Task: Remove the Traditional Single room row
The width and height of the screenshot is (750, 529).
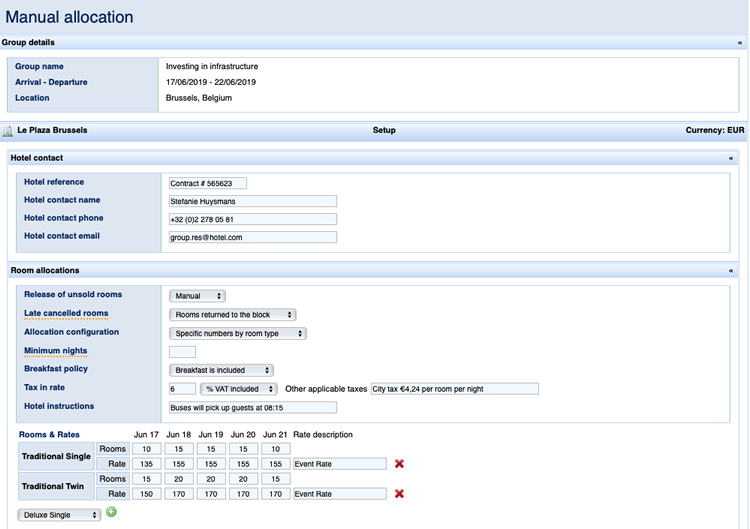Action: 399,463
